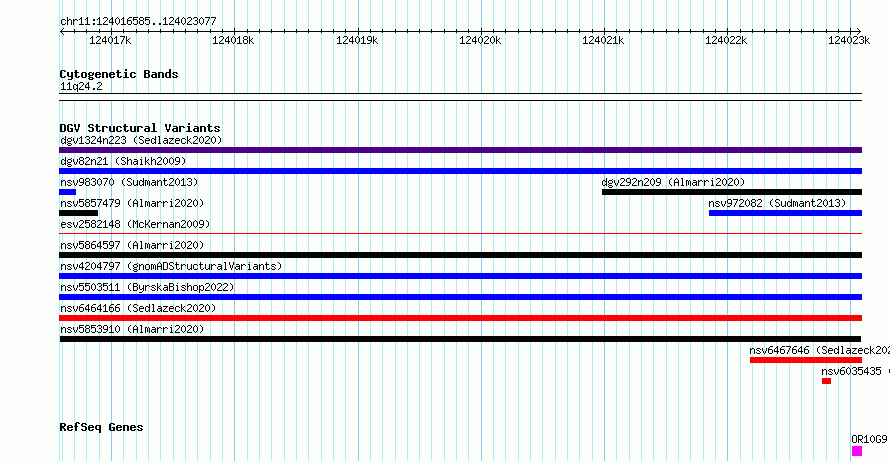Click the magenta OR10G9 gene block
Viewport: 890px width, 461px height.
(x=857, y=451)
